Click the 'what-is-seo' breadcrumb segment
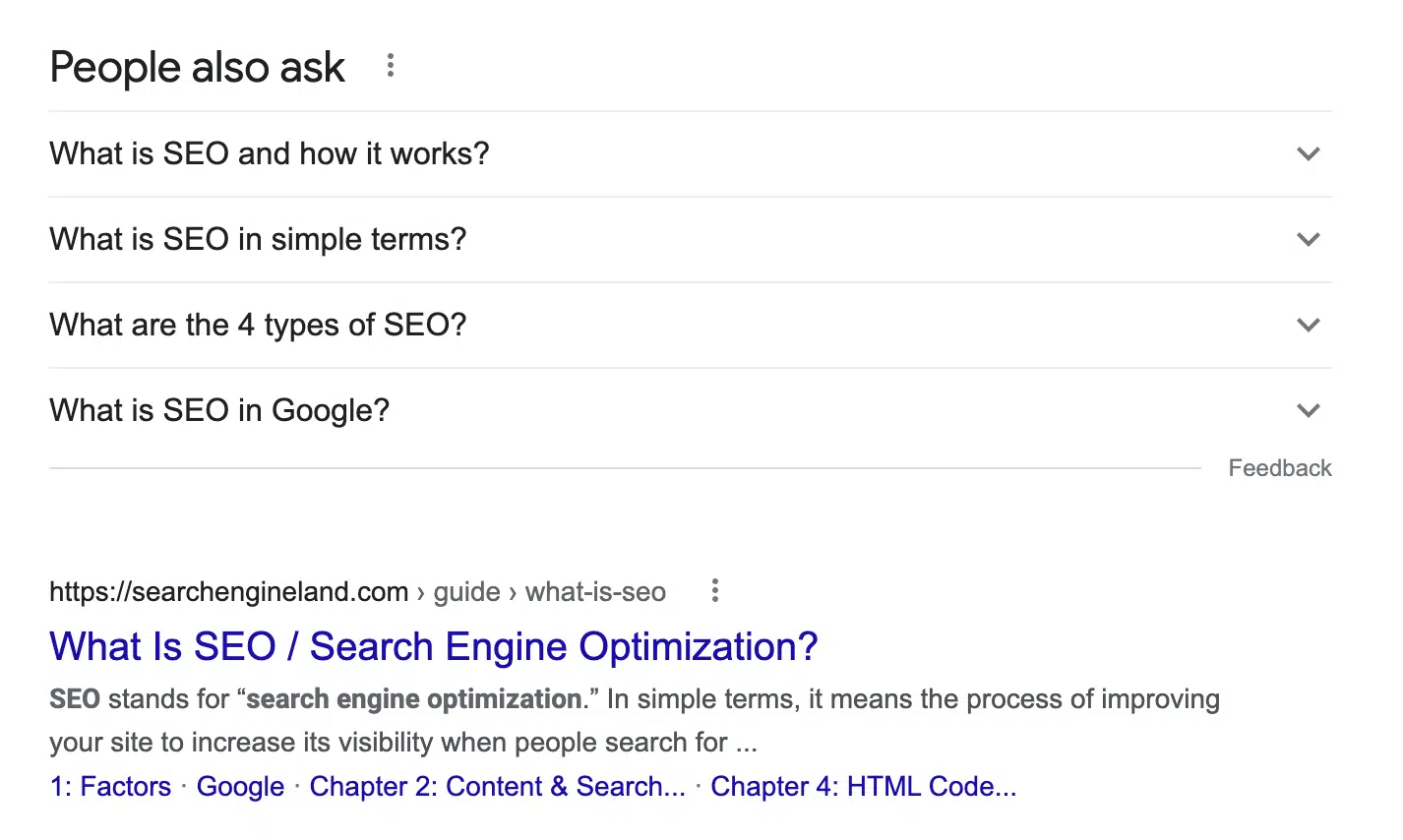The height and width of the screenshot is (840, 1403). (x=595, y=591)
